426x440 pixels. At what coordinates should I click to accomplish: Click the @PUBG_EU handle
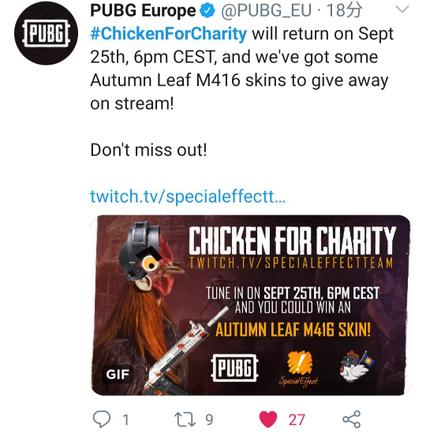tap(266, 11)
